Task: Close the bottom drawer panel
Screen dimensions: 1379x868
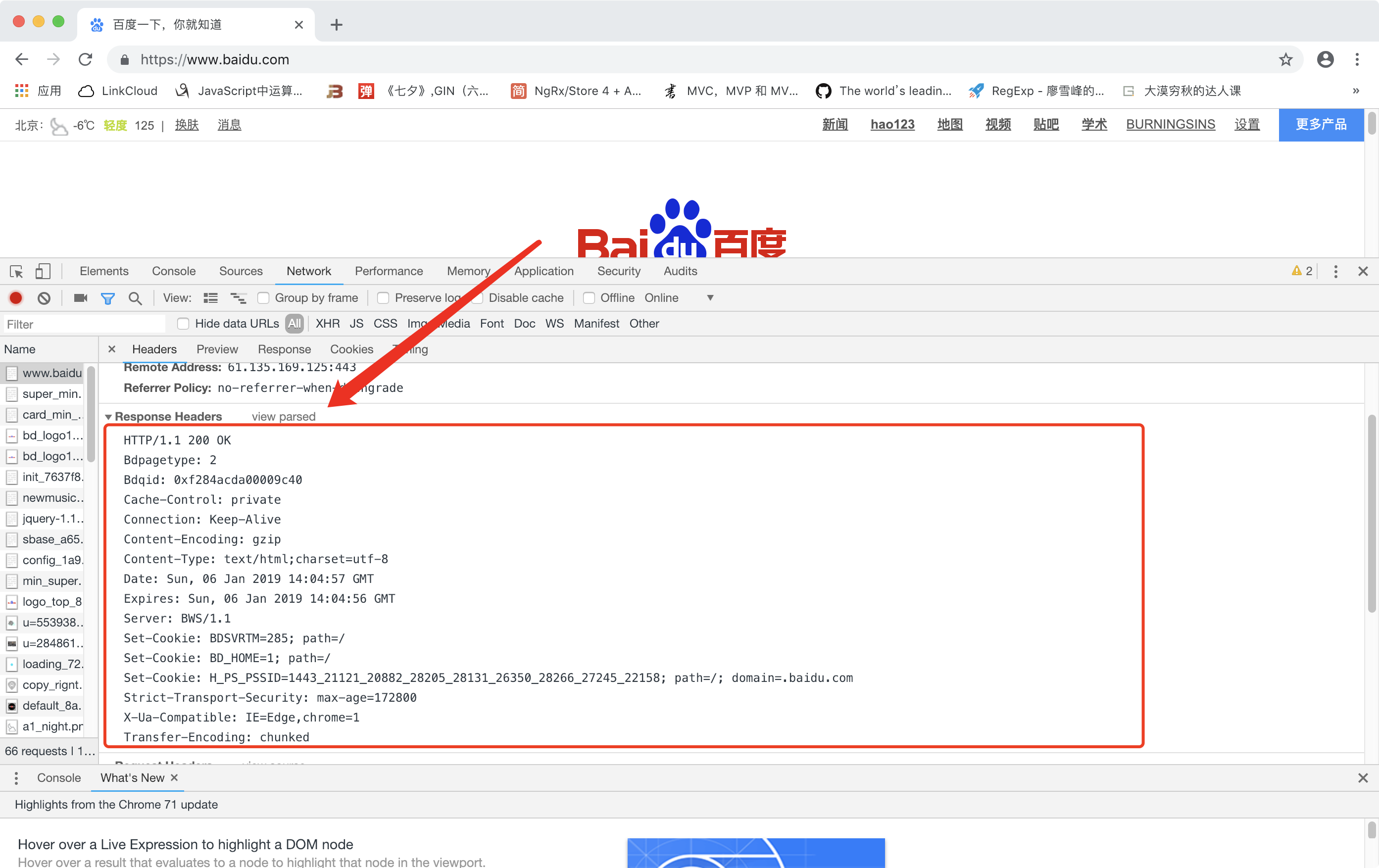Action: point(1363,777)
